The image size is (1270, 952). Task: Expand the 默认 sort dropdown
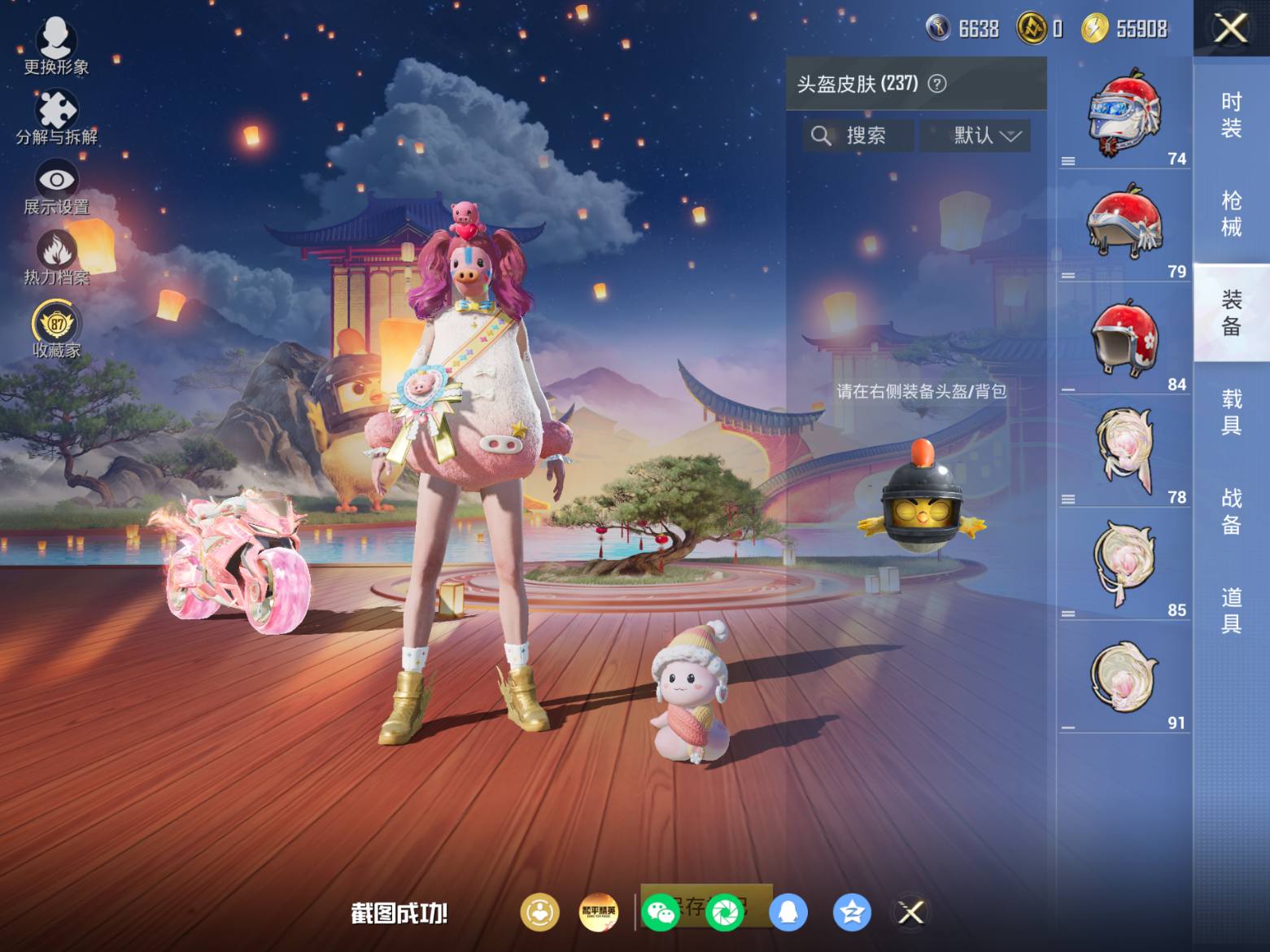click(x=975, y=135)
